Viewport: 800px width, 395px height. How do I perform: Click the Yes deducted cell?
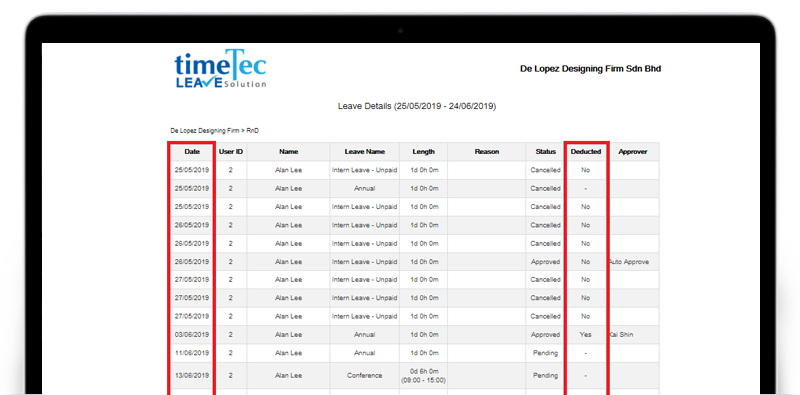[x=586, y=335]
